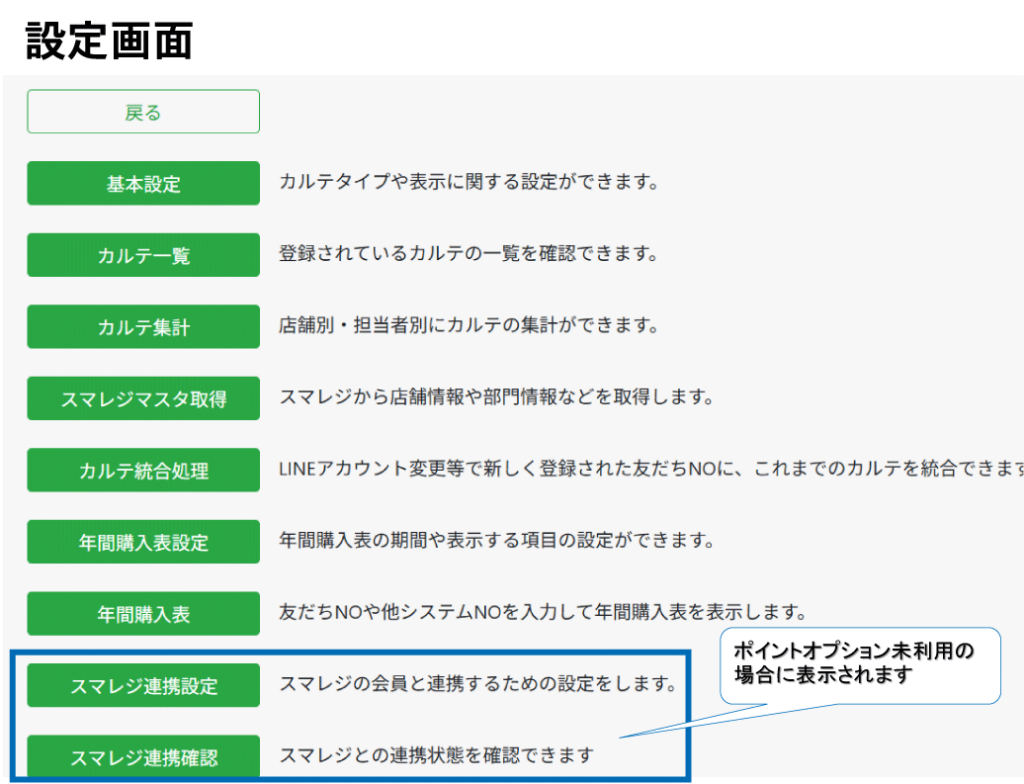1024x784 pixels.
Task: Click the ポイントオプション未利用 callout bubble
Action: pos(859,664)
